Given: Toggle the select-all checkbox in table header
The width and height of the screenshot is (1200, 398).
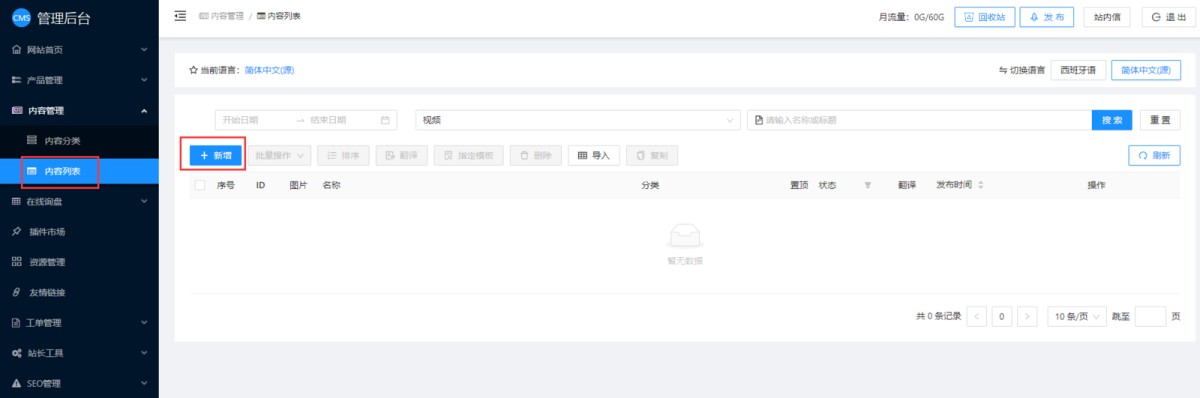Looking at the screenshot, I should pyautogui.click(x=200, y=185).
